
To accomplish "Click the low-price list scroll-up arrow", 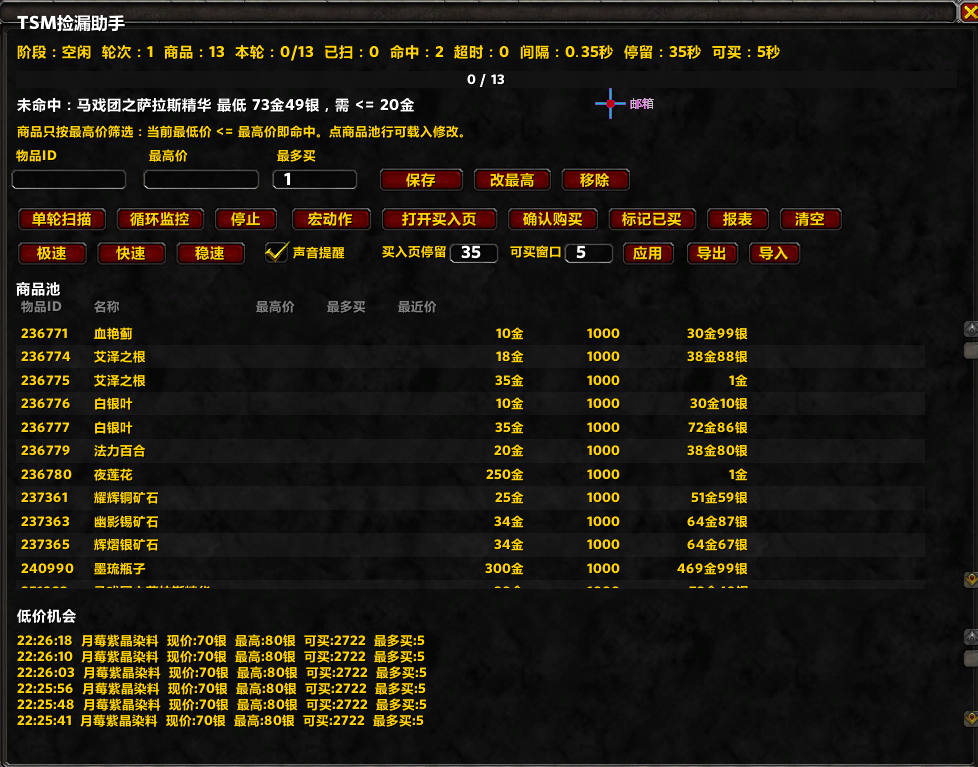I will [x=971, y=637].
